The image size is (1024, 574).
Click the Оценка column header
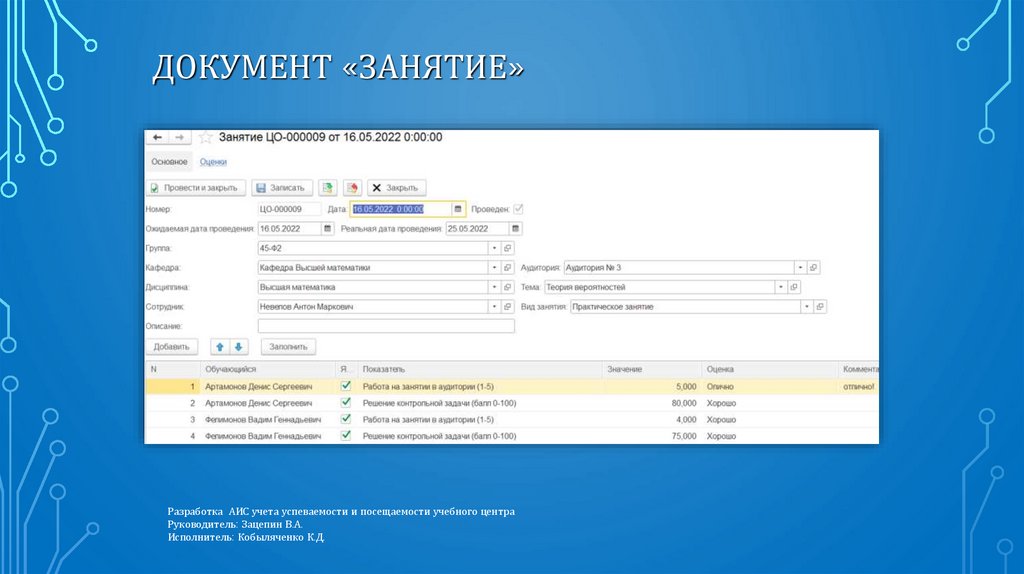click(x=769, y=369)
